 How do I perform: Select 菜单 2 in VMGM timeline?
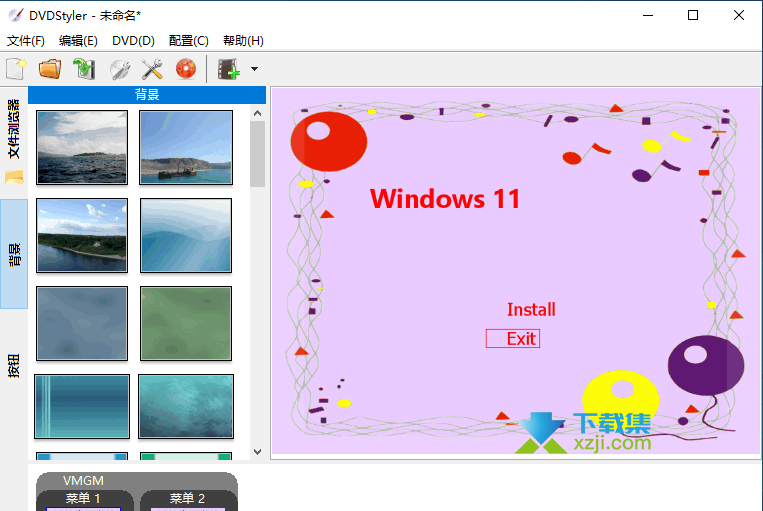(187, 498)
